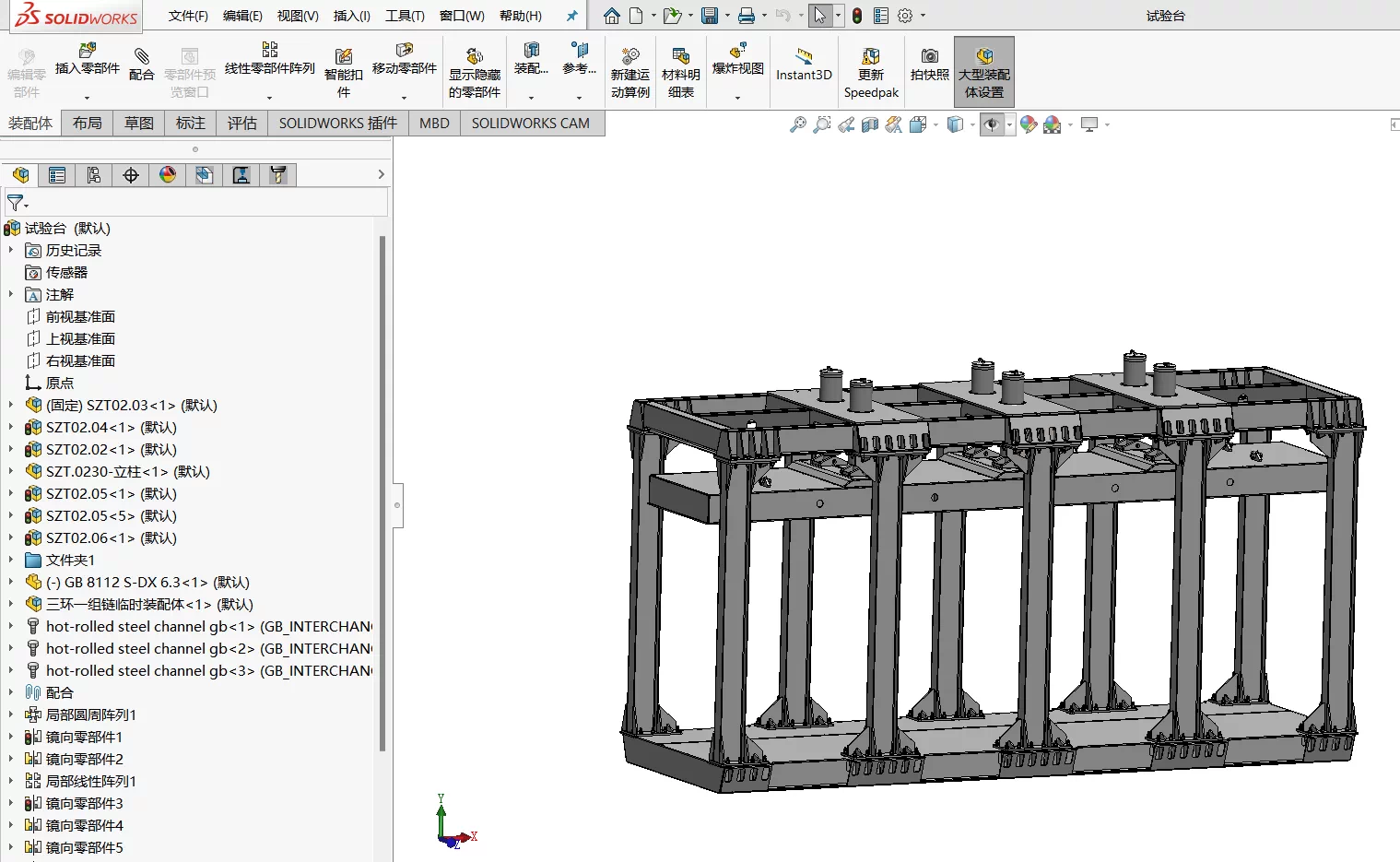Screen dimensions: 1400x862
Task: Toggle the Large Assembly Settings (大型装配体设置) button
Action: pos(984,72)
